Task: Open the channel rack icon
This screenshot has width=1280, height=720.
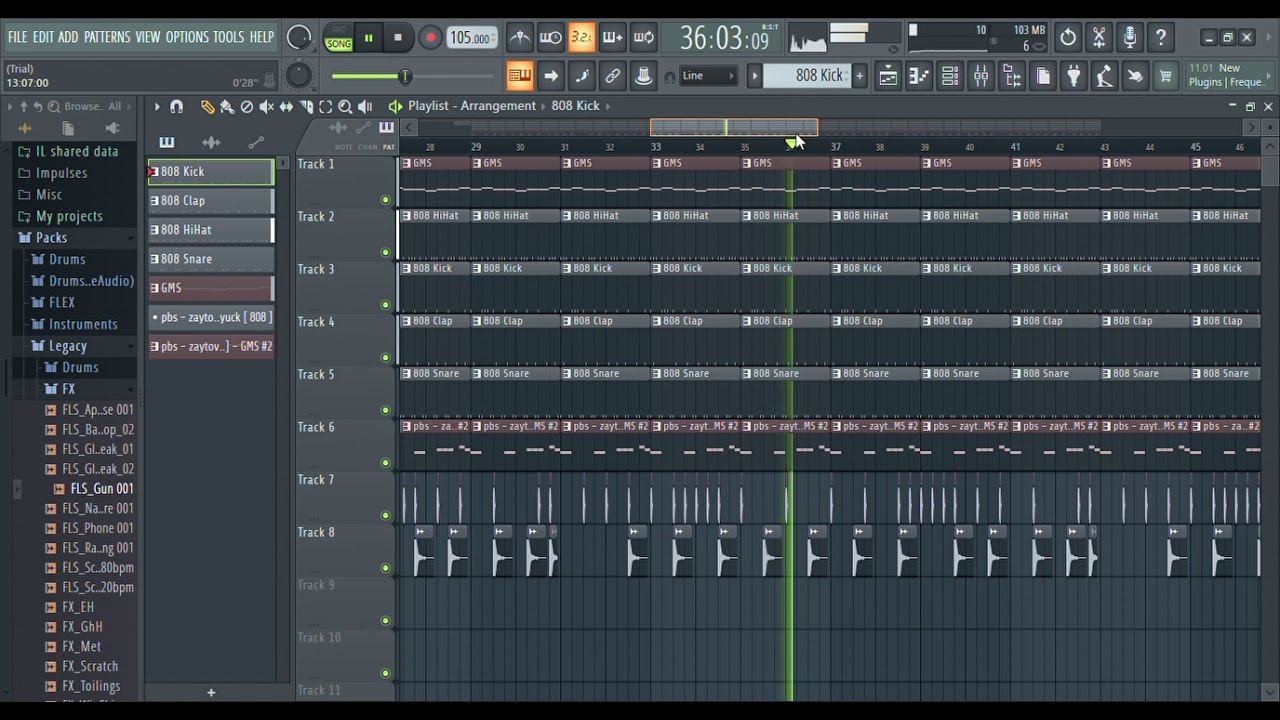Action: [x=950, y=76]
